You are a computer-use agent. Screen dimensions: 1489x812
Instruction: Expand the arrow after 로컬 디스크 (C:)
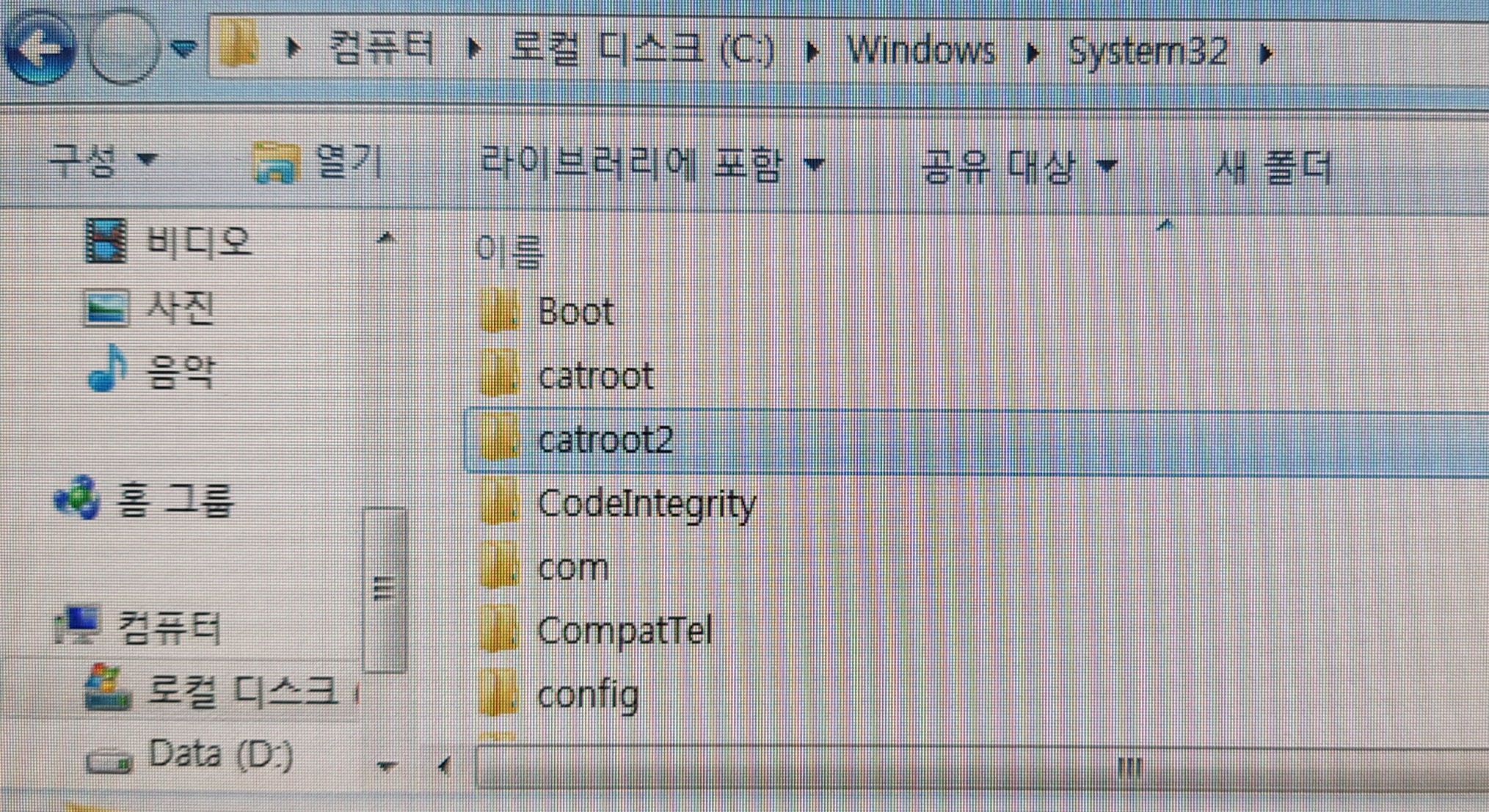pyautogui.click(x=812, y=51)
